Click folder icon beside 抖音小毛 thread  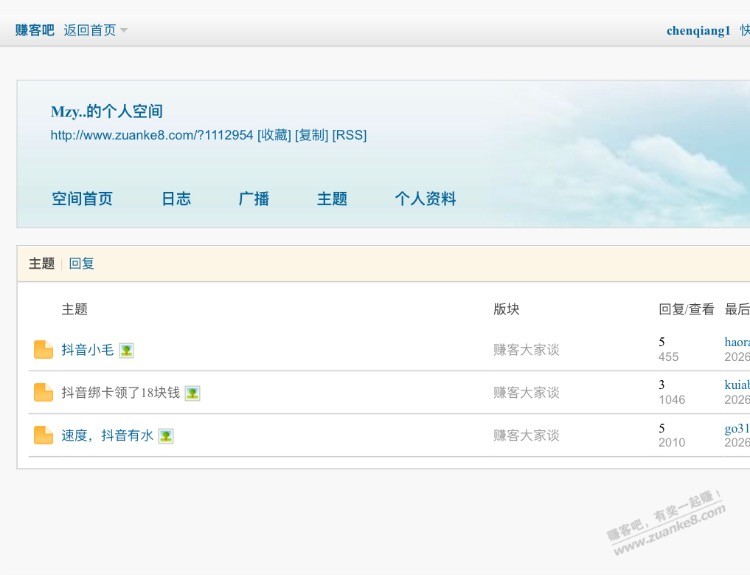[43, 349]
